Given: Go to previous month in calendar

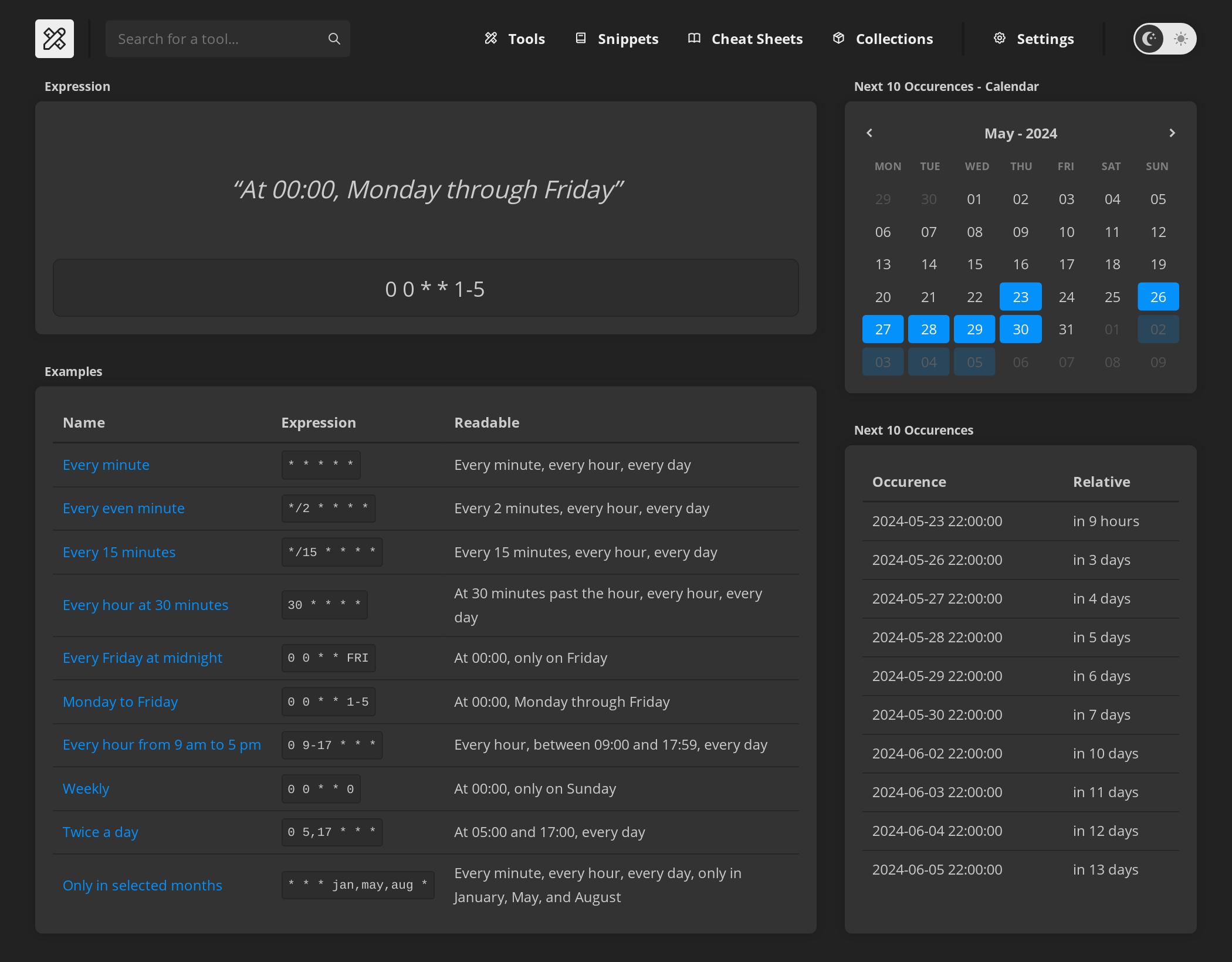Looking at the screenshot, I should (869, 133).
